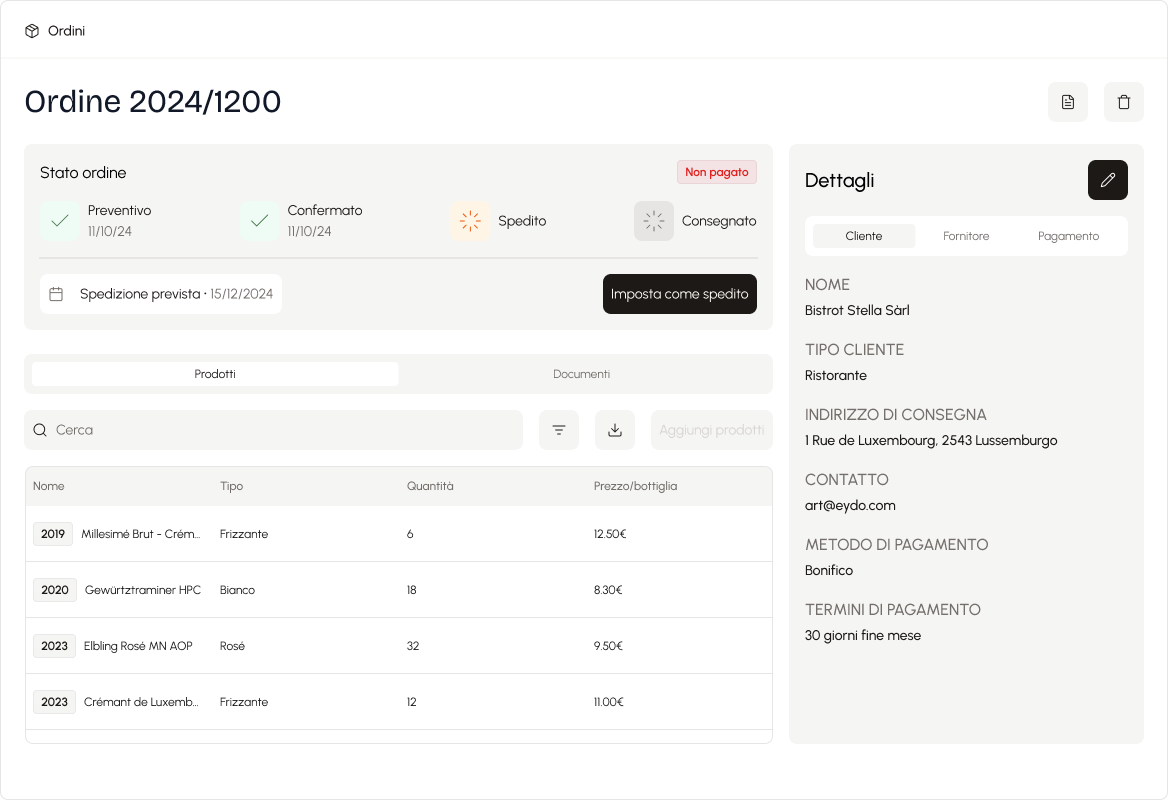Open the Spedizione prevista date picker
This screenshot has height=800, width=1168.
tap(161, 294)
